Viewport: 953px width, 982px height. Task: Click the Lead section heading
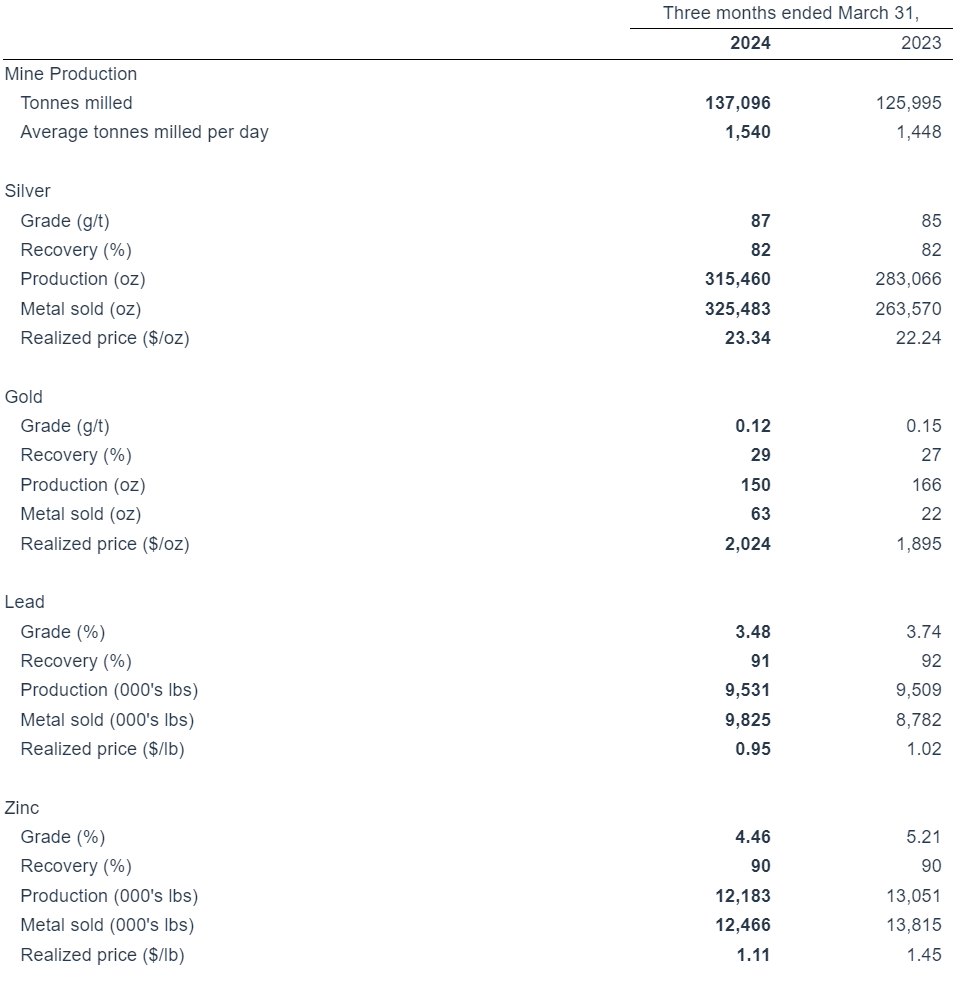point(25,602)
